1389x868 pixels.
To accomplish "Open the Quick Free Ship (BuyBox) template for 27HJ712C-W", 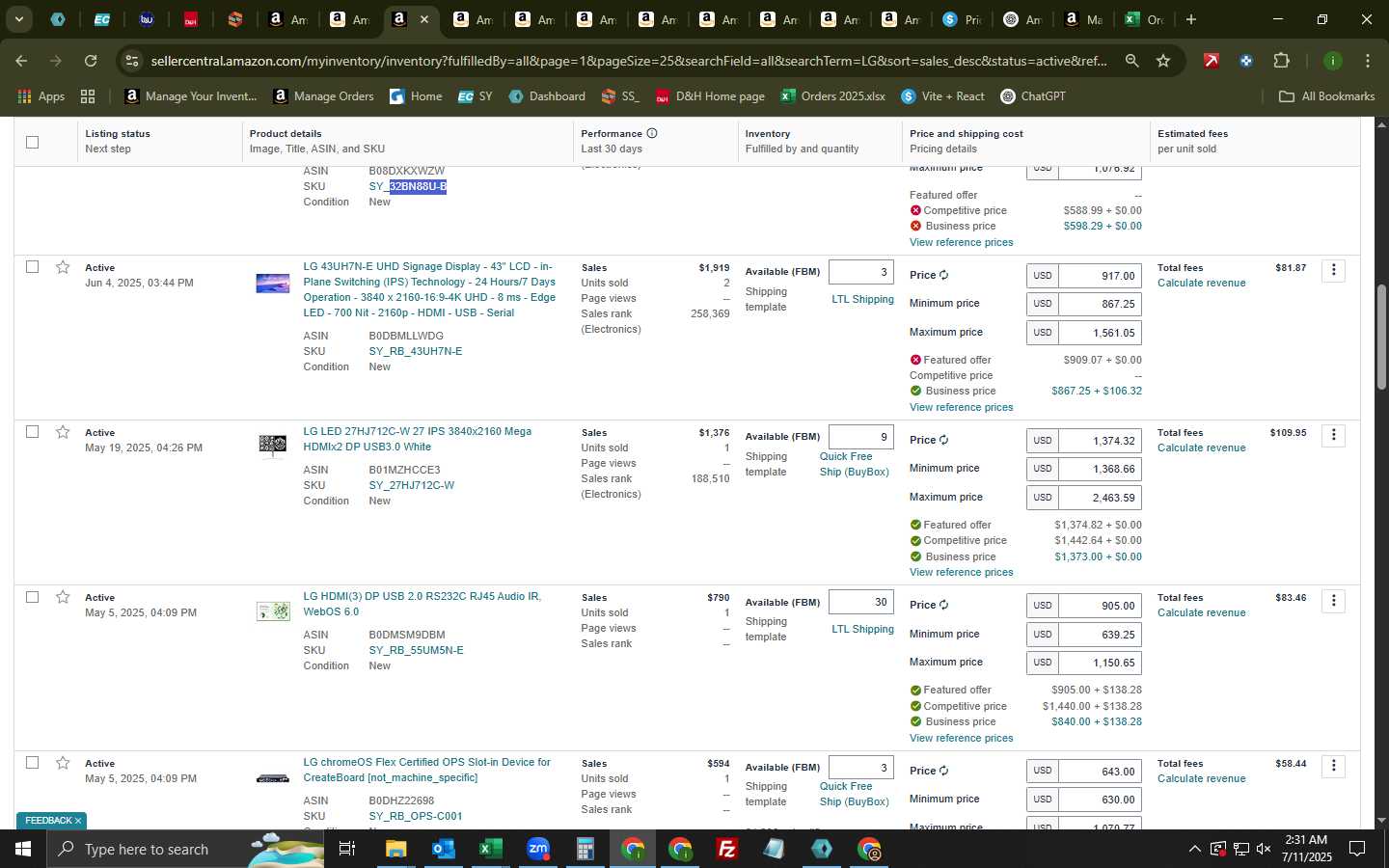I will [855, 464].
